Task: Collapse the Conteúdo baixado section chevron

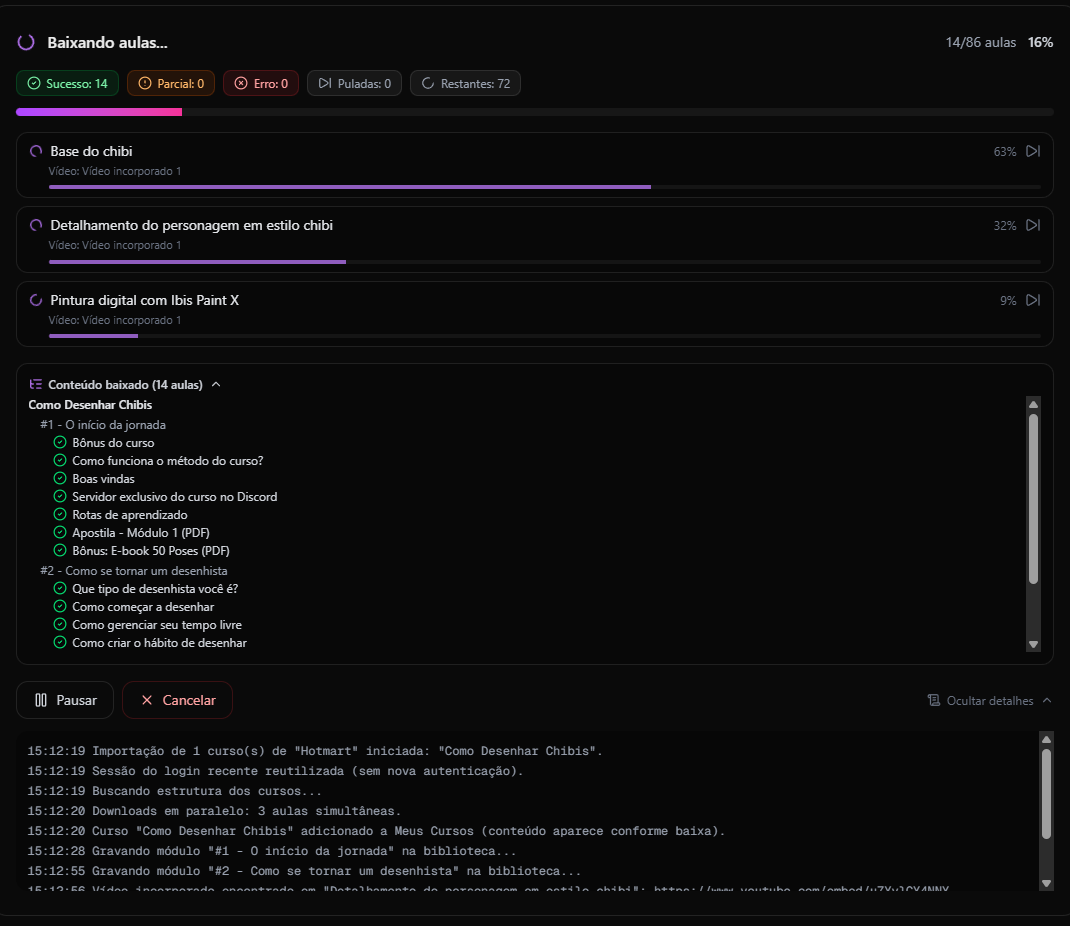Action: [x=216, y=384]
